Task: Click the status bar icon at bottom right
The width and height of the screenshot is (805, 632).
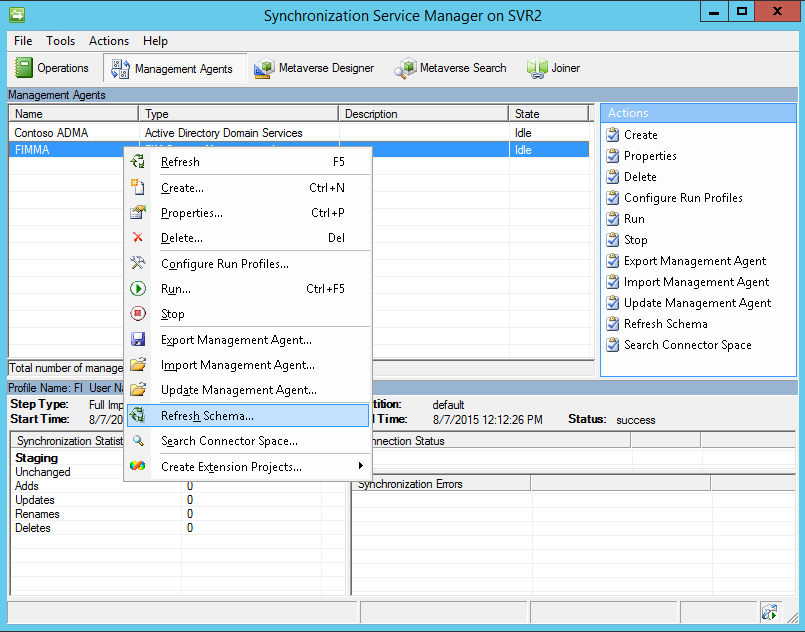Action: click(x=769, y=612)
